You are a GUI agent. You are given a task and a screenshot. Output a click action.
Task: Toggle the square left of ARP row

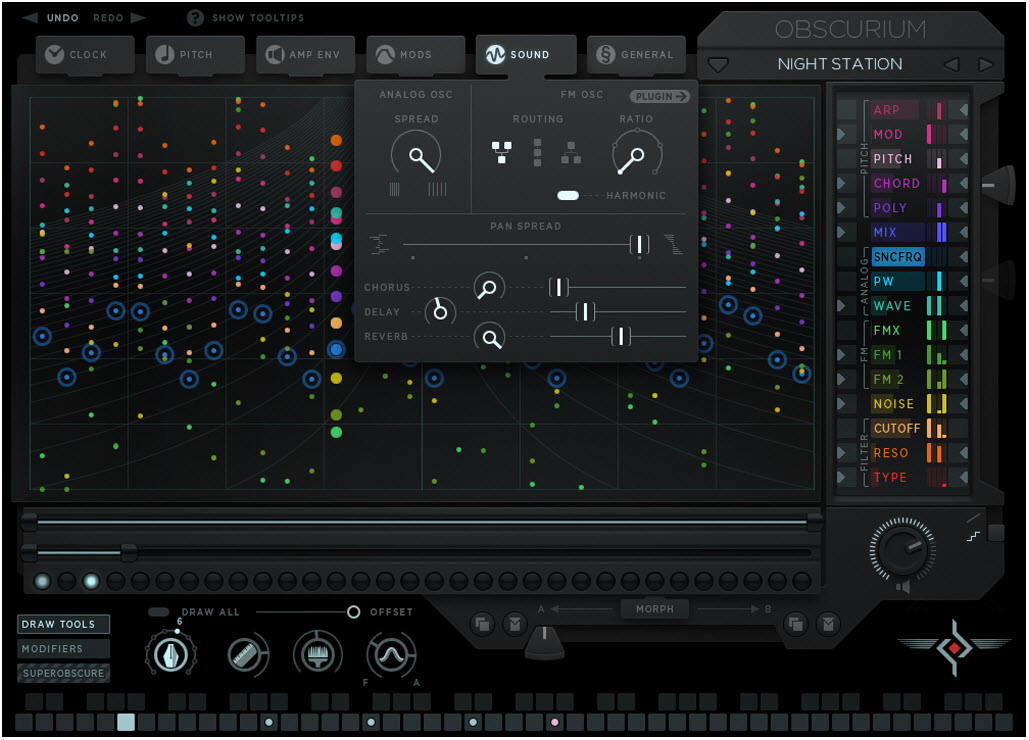[847, 110]
